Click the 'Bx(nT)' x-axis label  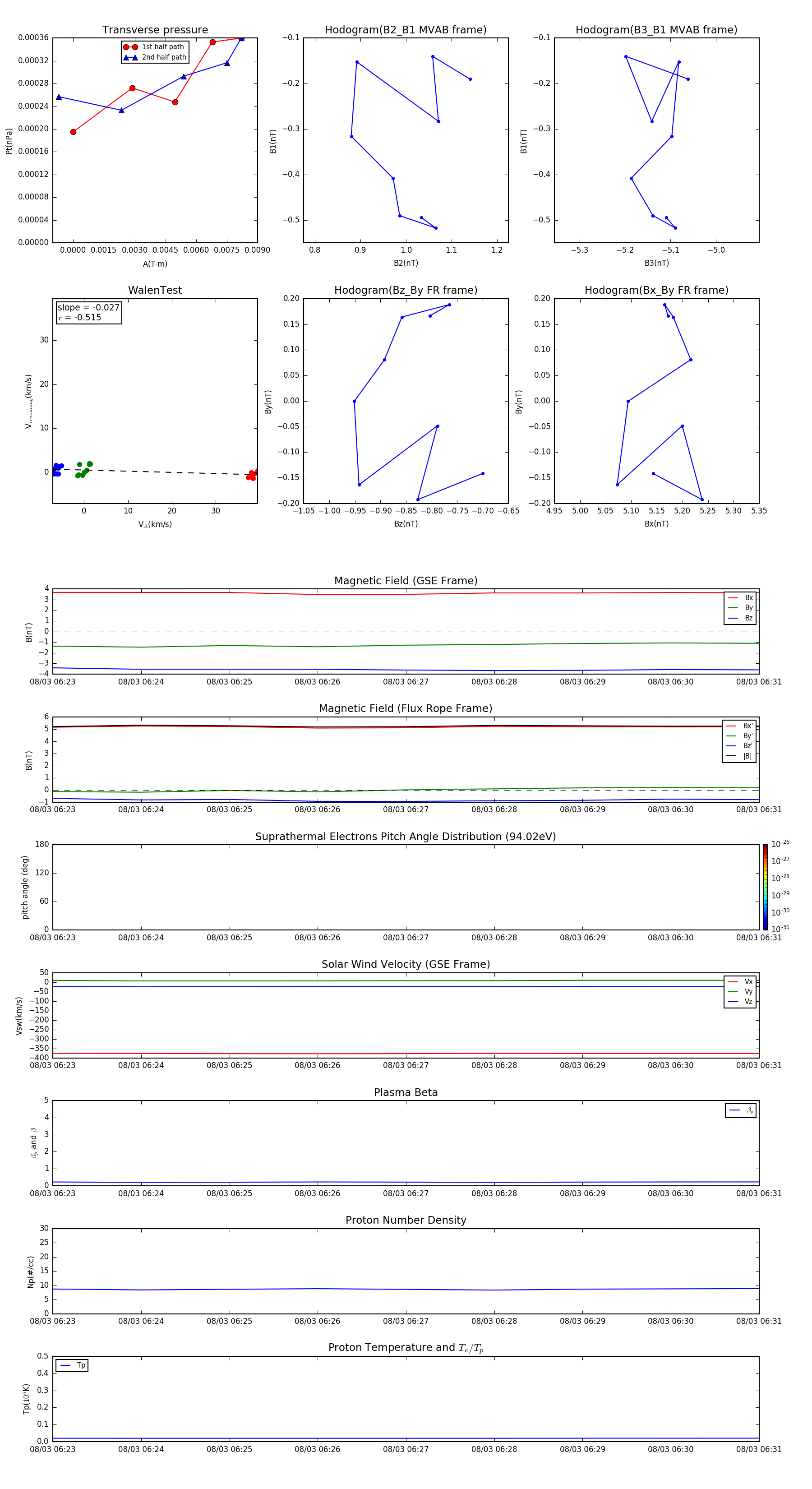point(656,524)
